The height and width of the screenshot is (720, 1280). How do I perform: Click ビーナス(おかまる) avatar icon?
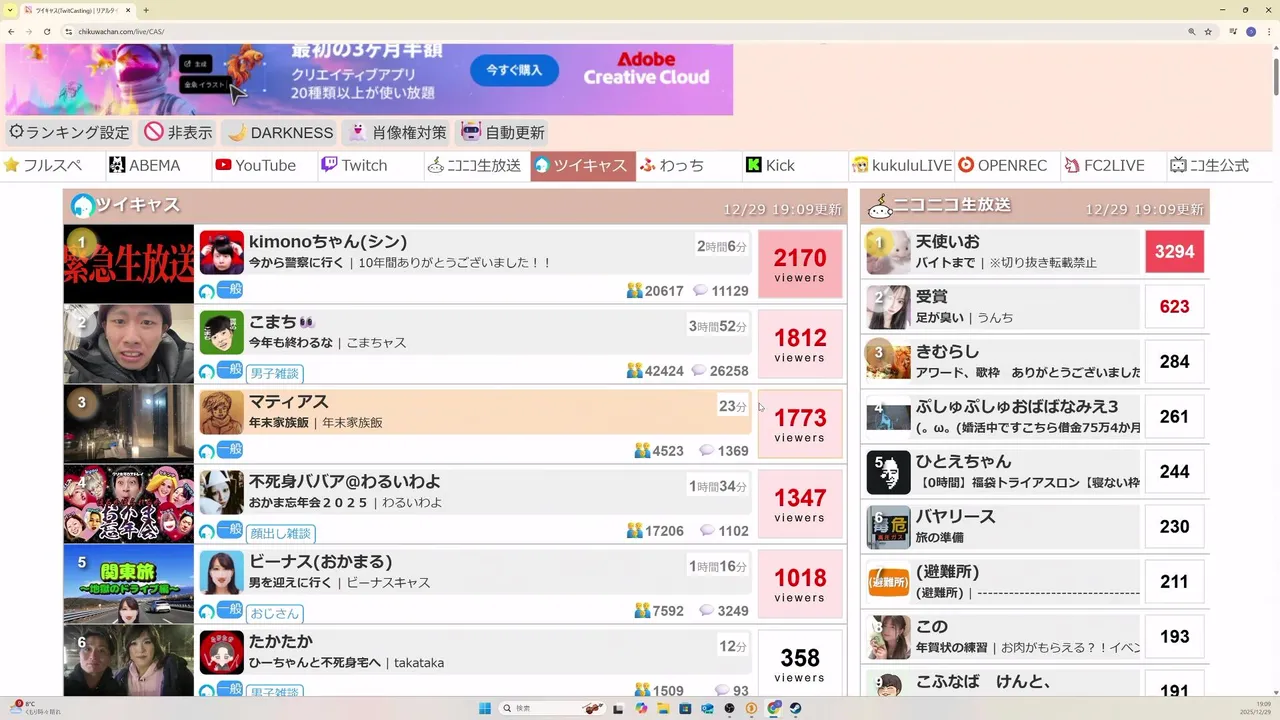(x=221, y=572)
